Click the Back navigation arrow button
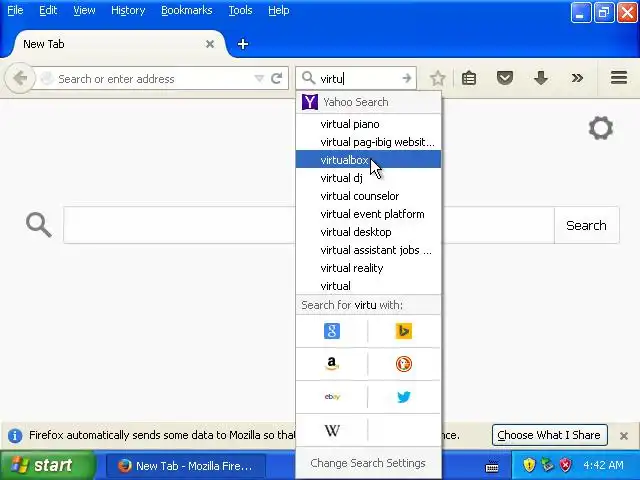 pyautogui.click(x=20, y=78)
